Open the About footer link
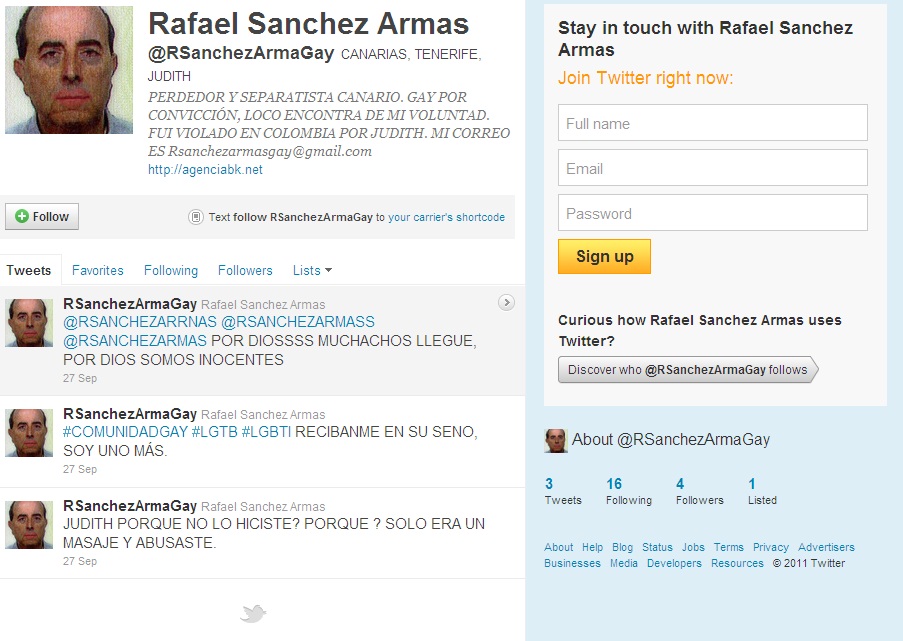This screenshot has height=641, width=903. point(559,547)
